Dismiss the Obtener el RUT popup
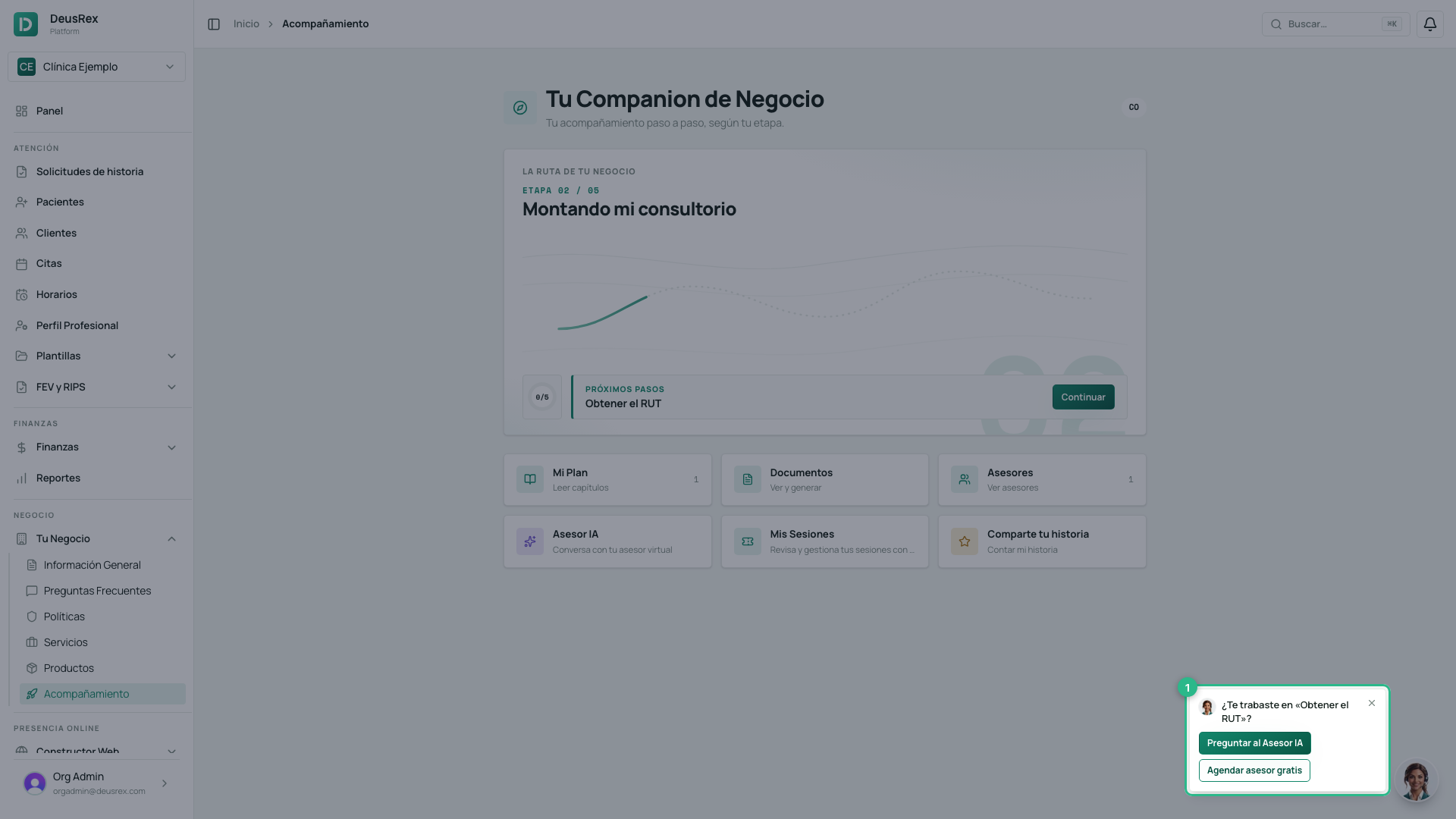1456x819 pixels. click(x=1372, y=704)
